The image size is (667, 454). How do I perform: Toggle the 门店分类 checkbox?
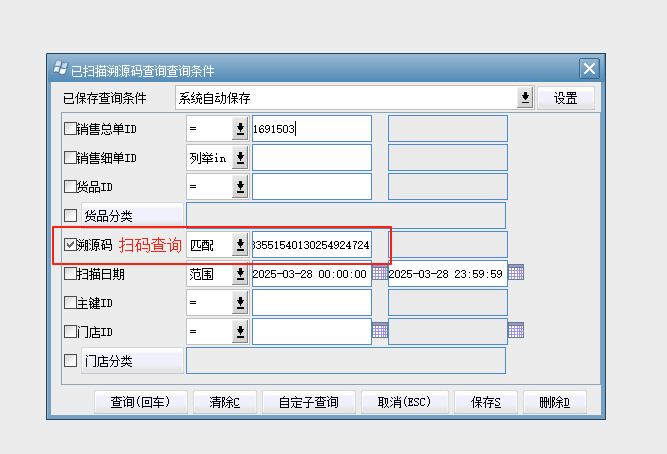[70, 360]
